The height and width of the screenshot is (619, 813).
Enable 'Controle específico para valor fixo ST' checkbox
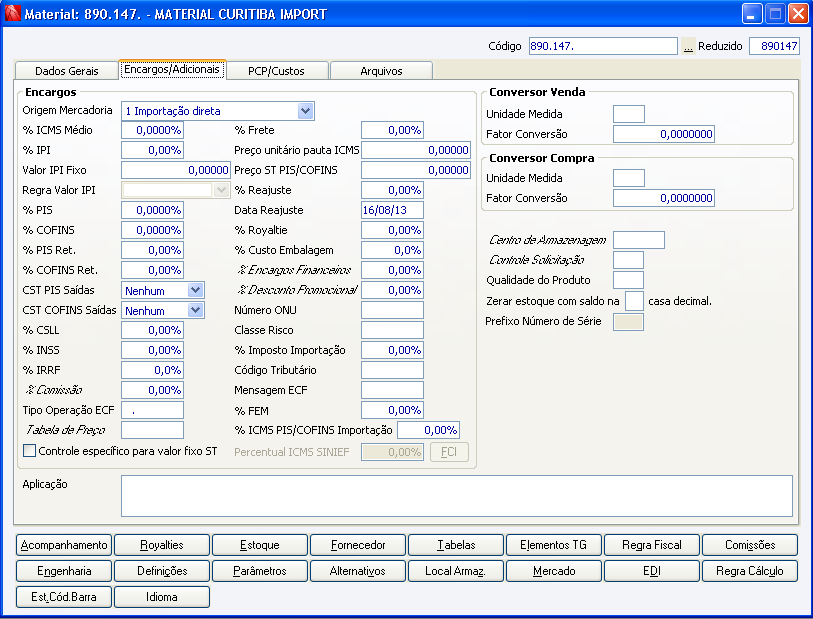click(29, 451)
